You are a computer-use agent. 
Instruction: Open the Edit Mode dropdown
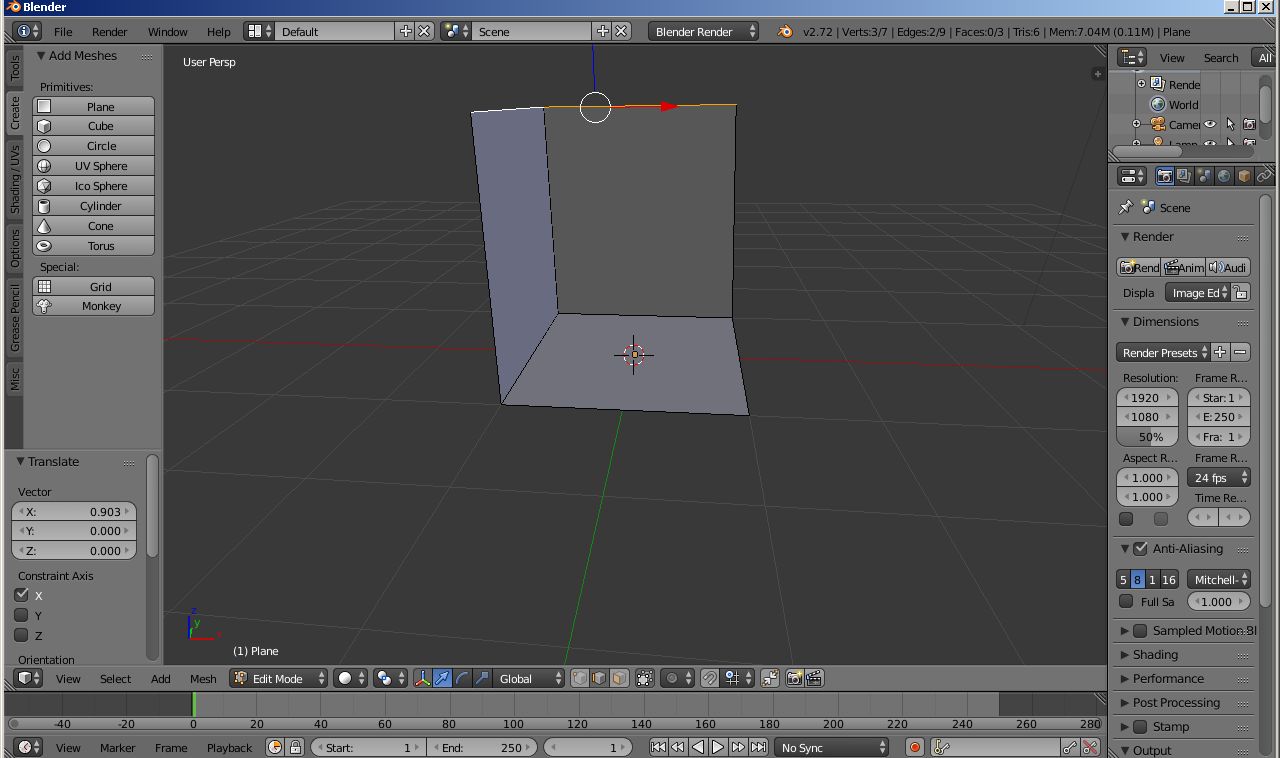pyautogui.click(x=278, y=678)
